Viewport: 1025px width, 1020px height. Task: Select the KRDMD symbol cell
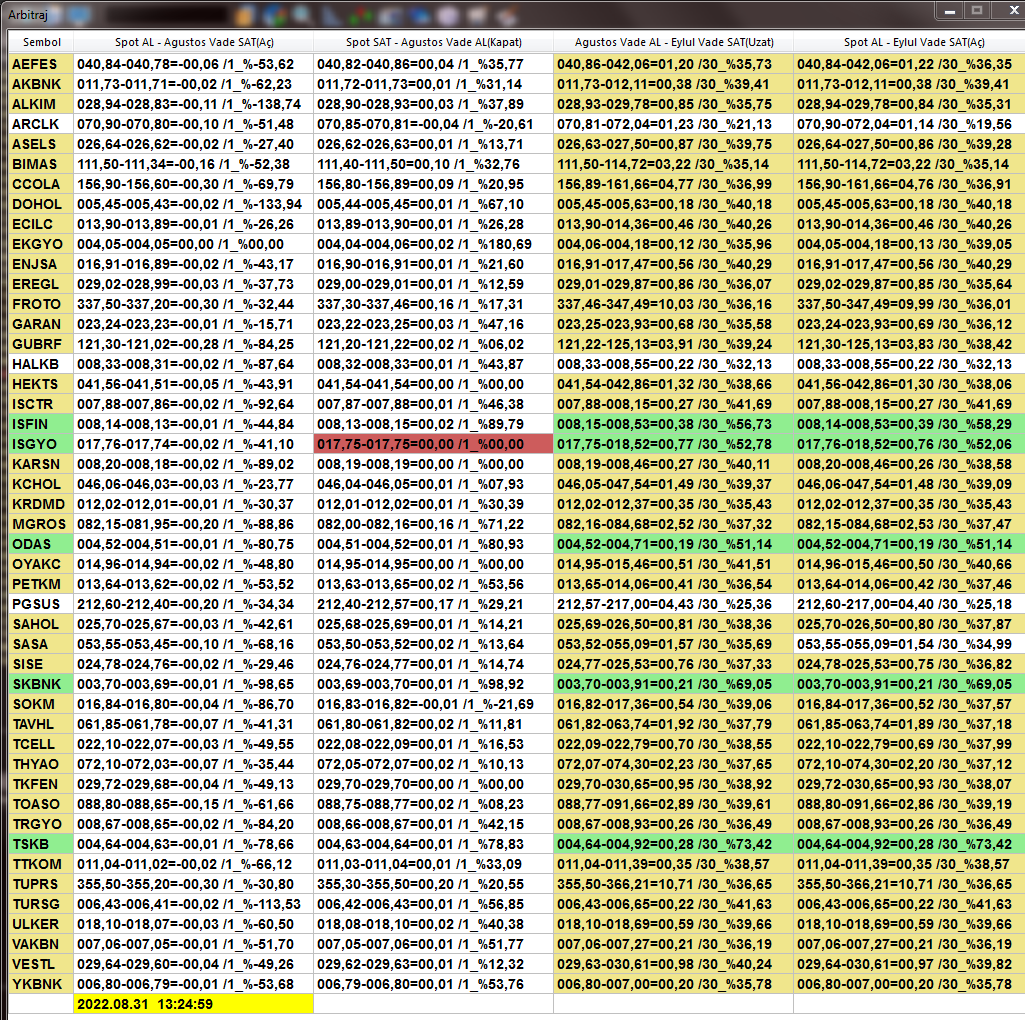pyautogui.click(x=41, y=504)
